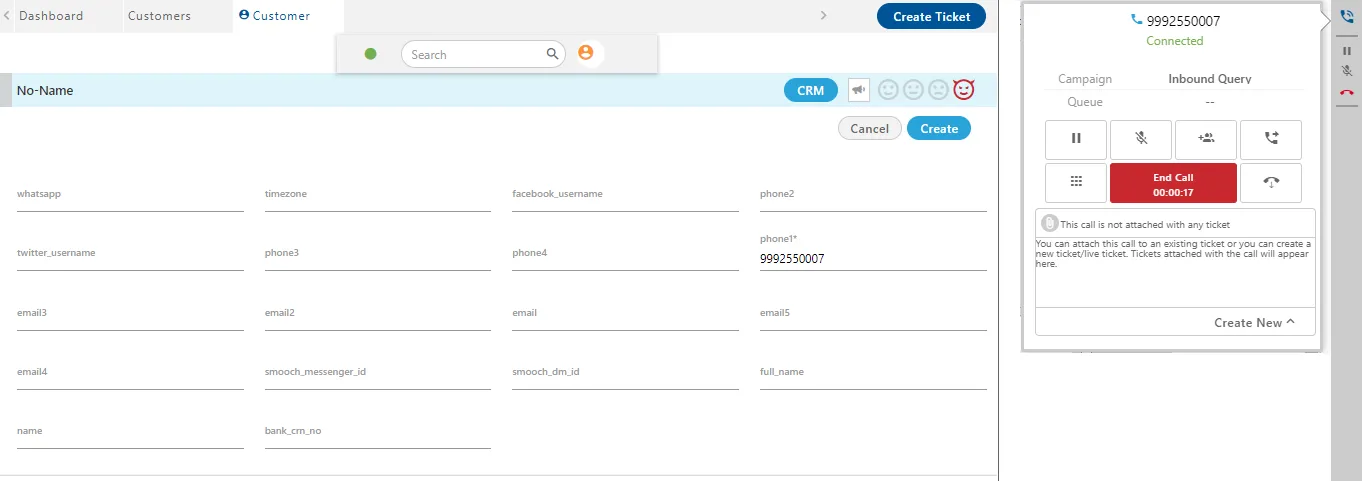Switch to the Customers tab
The height and width of the screenshot is (481, 1362).
pos(160,16)
